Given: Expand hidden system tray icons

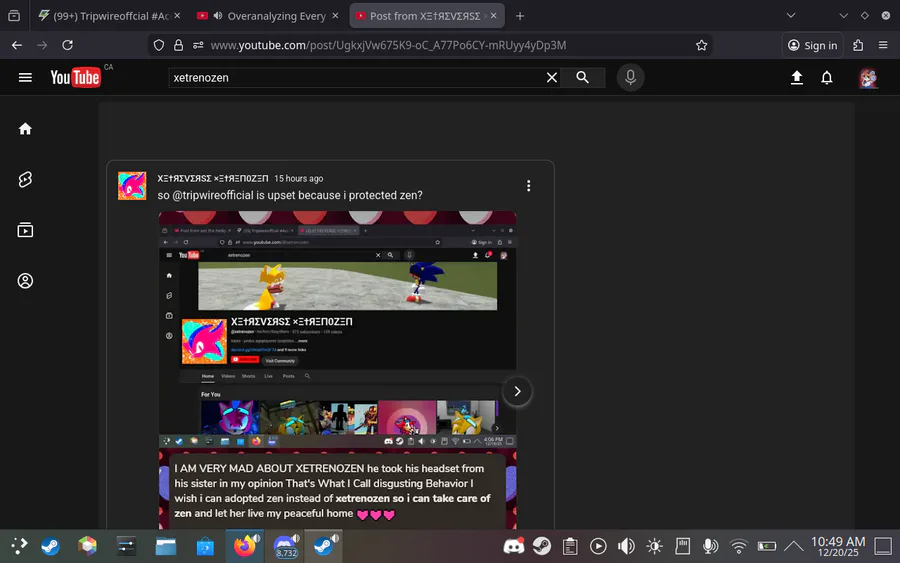Looking at the screenshot, I should pos(794,546).
